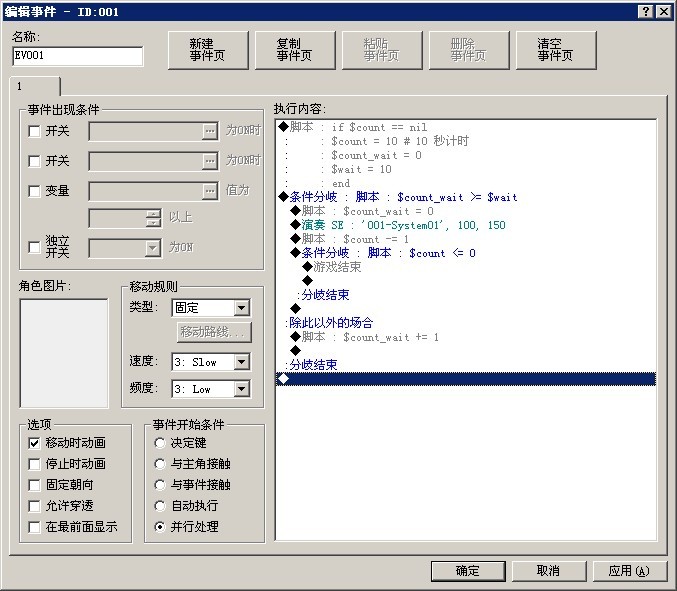This screenshot has height=591, width=677.
Task: Click the highlighted empty command row at list end
Action: 466,379
